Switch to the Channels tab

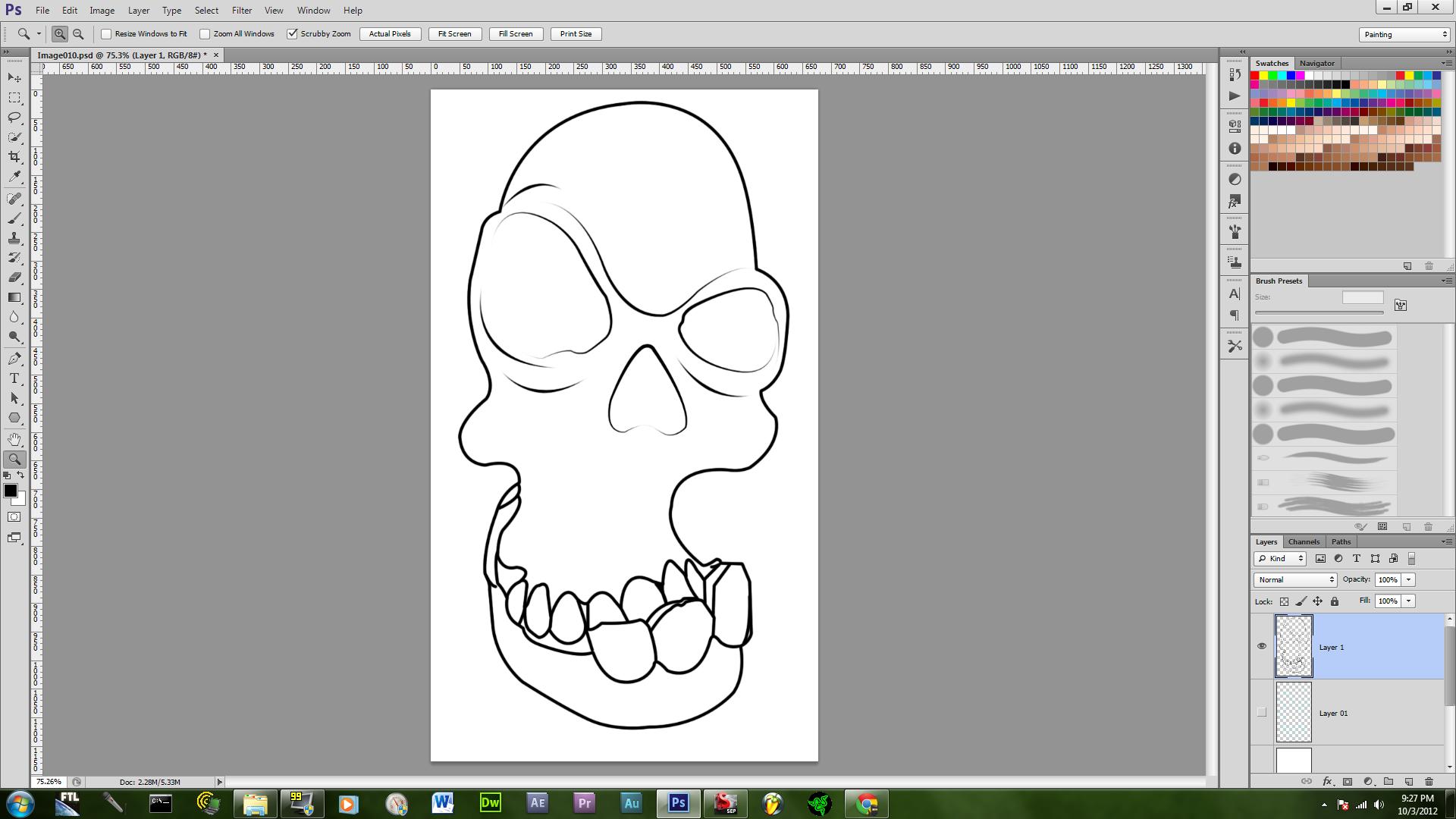(1304, 541)
